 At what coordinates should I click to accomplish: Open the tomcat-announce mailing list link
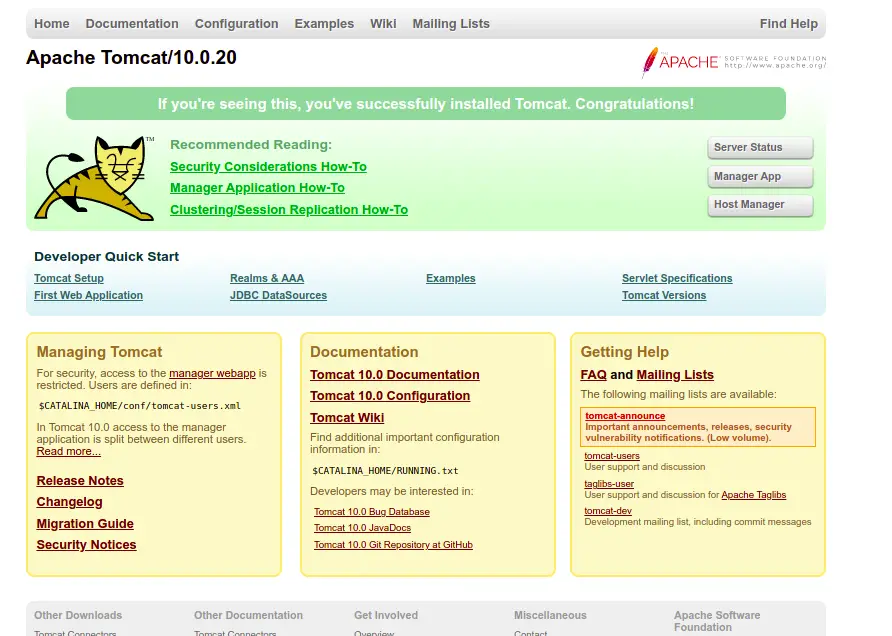click(x=625, y=416)
